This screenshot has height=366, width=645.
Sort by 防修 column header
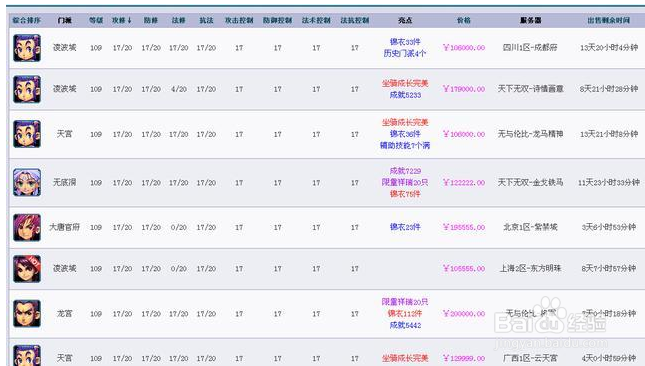[151, 20]
